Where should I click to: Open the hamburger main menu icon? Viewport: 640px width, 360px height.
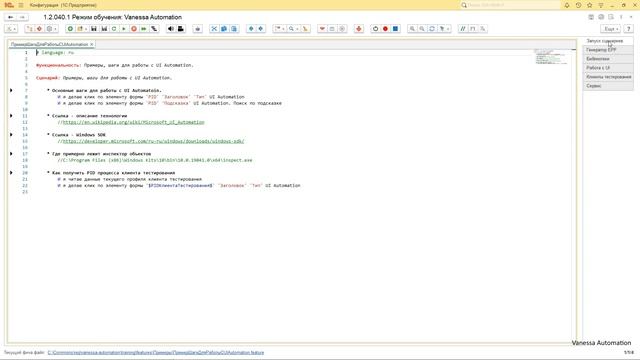[x=21, y=5]
